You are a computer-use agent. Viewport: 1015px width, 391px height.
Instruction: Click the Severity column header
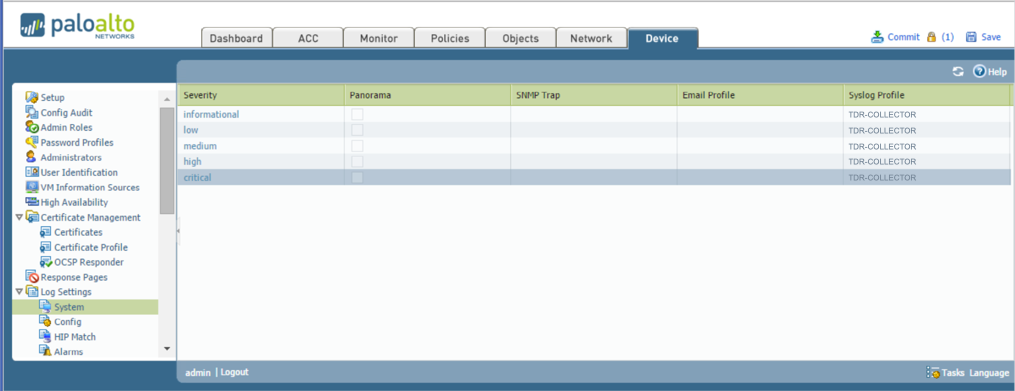pyautogui.click(x=260, y=95)
